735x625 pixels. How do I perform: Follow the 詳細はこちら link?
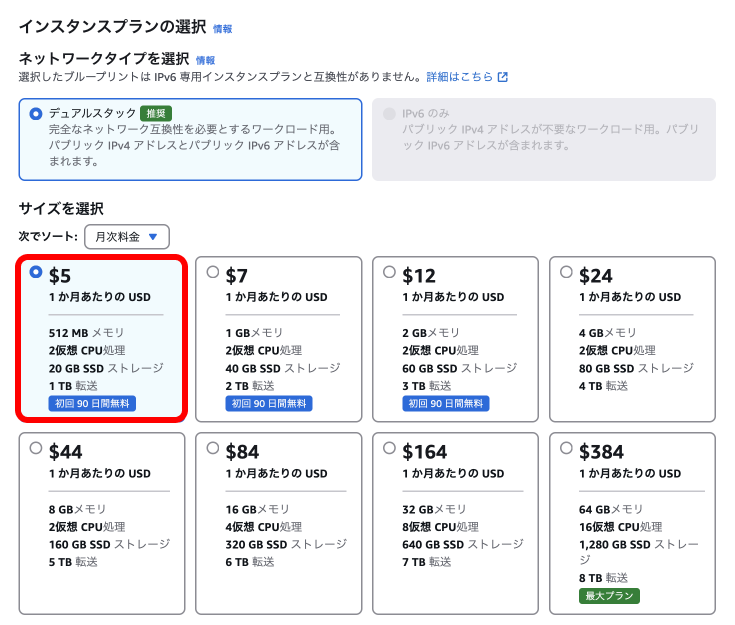(459, 77)
